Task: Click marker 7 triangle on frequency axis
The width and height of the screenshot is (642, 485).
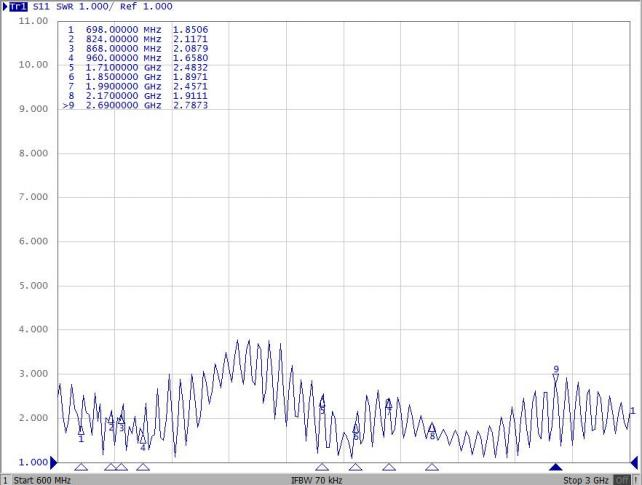Action: (x=389, y=467)
